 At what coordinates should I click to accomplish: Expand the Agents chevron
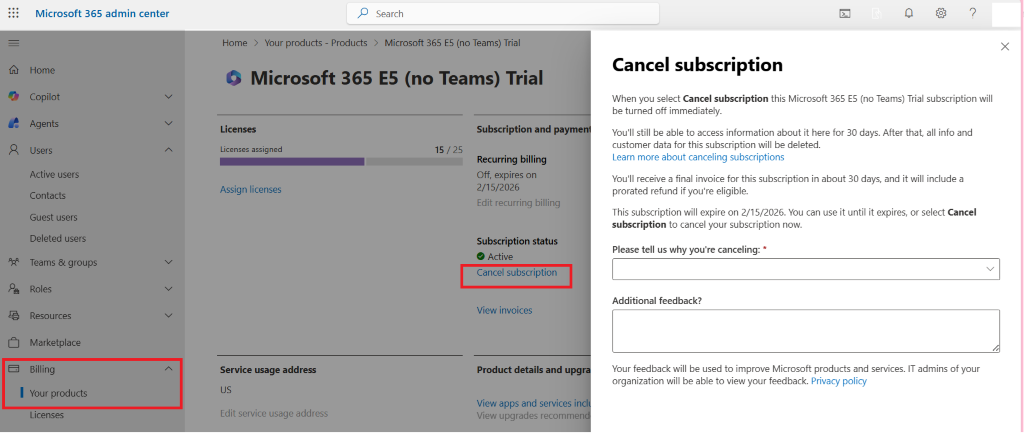pos(168,123)
